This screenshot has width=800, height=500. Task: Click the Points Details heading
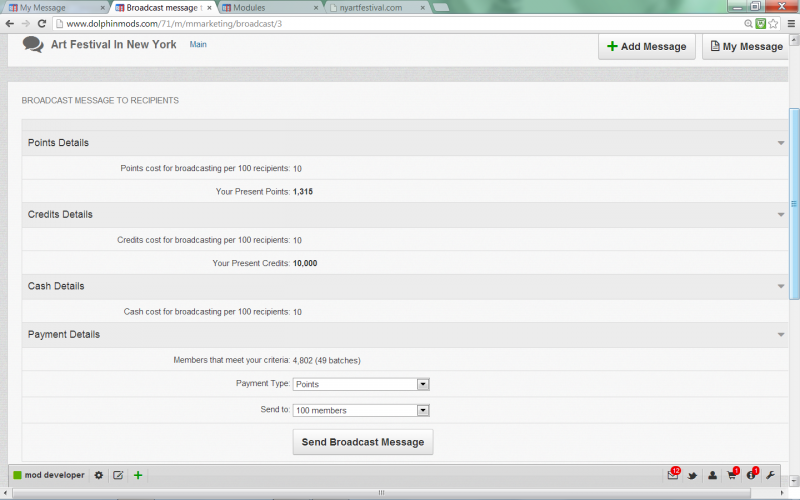(x=58, y=143)
